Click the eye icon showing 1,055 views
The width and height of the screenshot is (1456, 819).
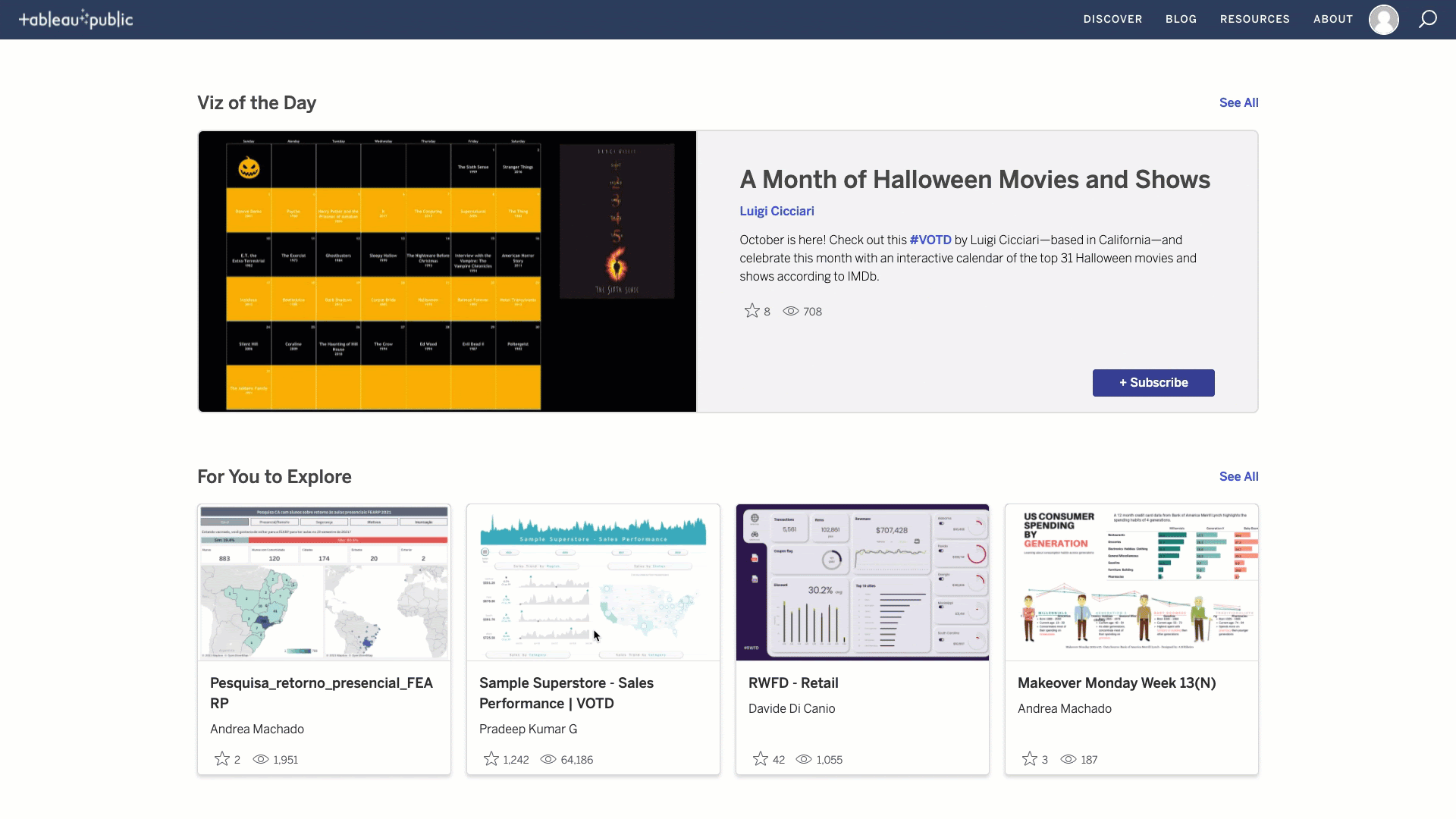pos(804,759)
